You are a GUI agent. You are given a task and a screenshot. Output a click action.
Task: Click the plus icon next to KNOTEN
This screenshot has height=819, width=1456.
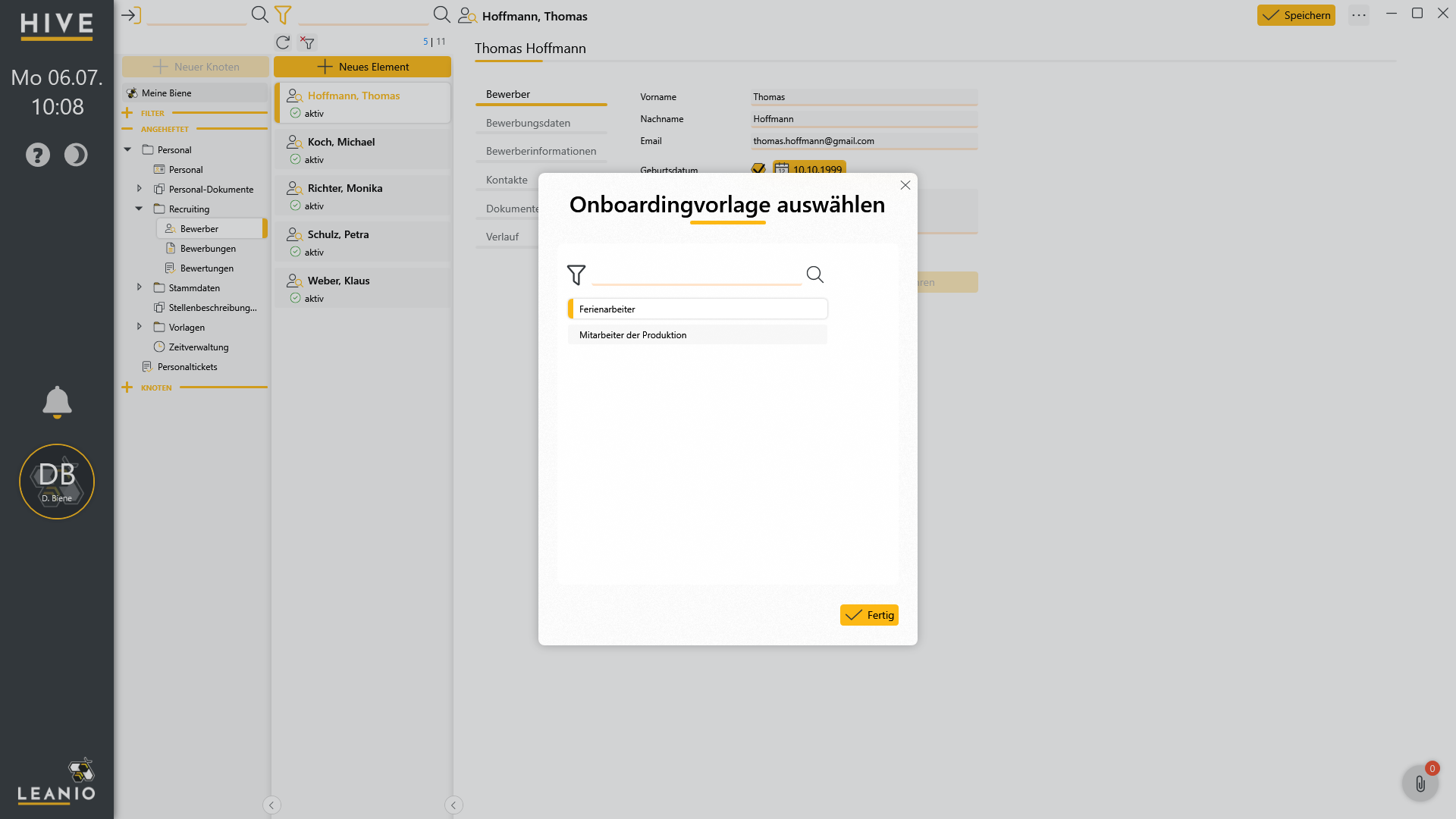point(127,388)
